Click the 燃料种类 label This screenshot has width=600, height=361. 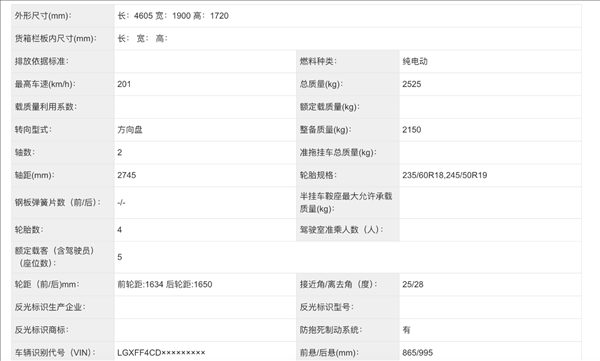click(318, 61)
